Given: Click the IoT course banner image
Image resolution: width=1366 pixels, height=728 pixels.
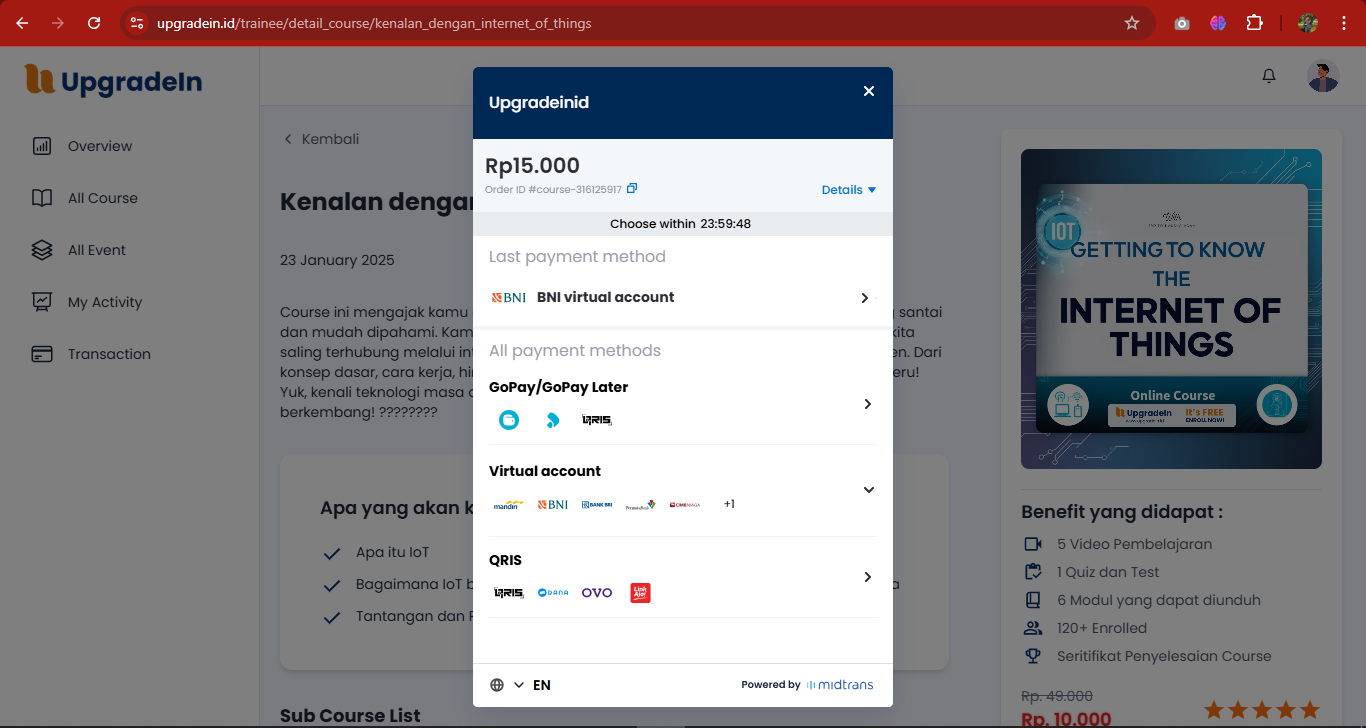Looking at the screenshot, I should (1171, 309).
